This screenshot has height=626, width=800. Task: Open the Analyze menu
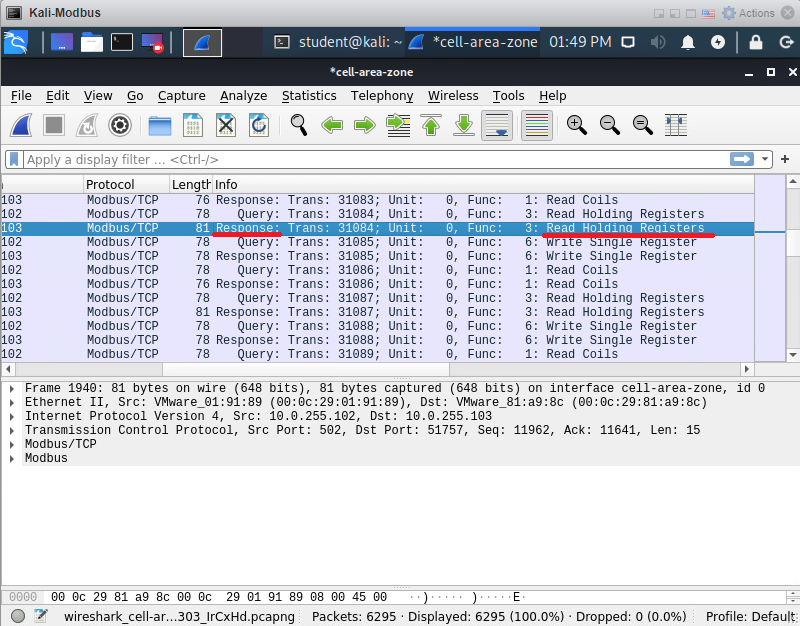pyautogui.click(x=243, y=96)
